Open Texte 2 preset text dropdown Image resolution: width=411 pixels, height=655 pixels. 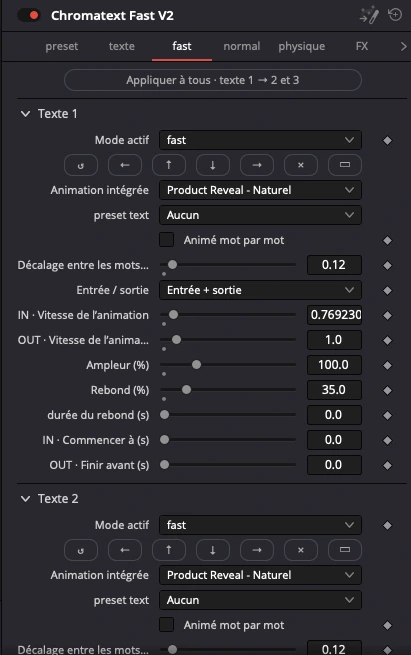click(260, 600)
